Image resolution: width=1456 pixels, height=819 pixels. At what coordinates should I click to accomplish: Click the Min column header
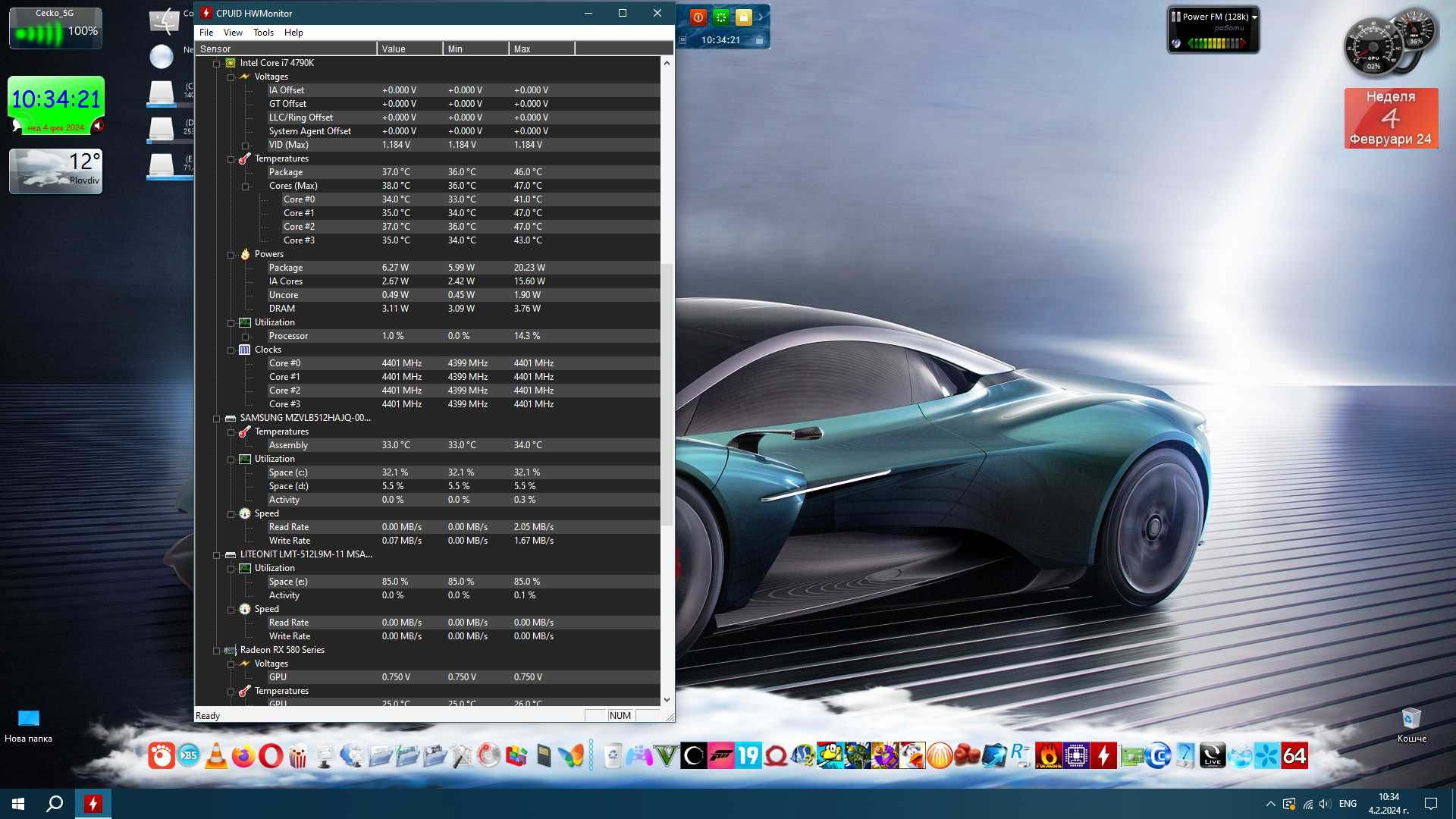point(475,49)
